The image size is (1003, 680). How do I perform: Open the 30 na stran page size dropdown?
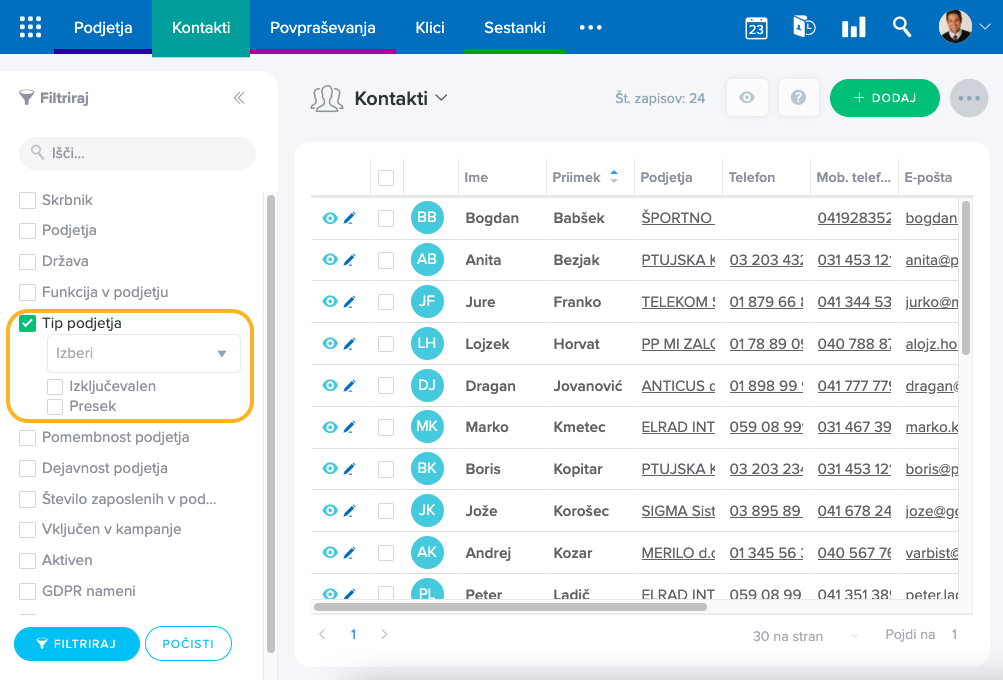tap(806, 635)
